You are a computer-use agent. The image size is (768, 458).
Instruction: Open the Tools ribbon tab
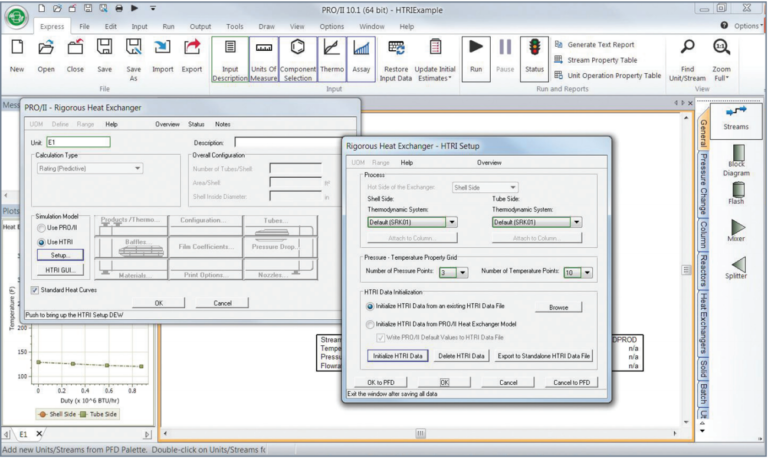tap(235, 26)
